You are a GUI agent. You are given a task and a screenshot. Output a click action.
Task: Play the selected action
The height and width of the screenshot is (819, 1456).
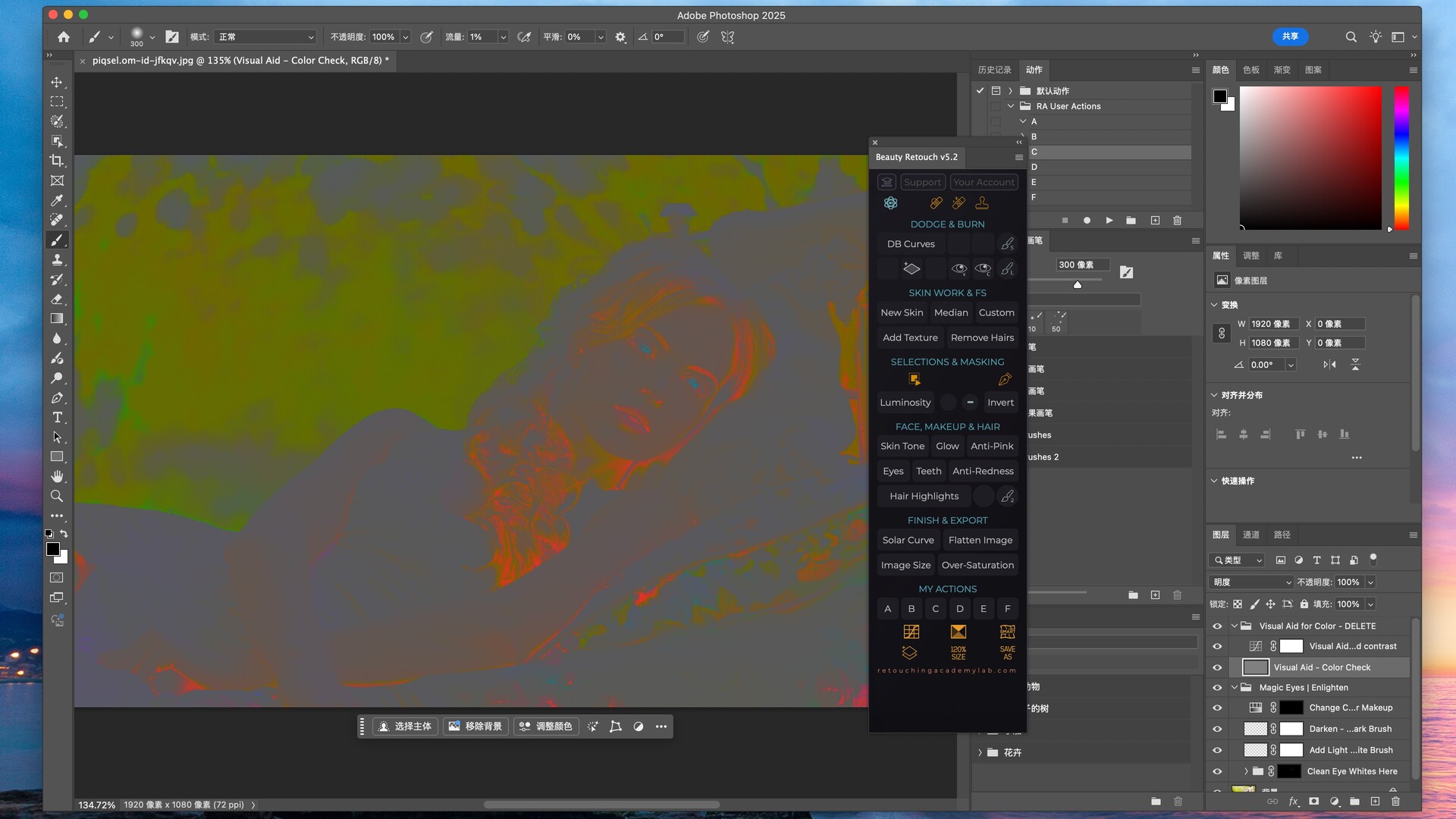point(1109,221)
